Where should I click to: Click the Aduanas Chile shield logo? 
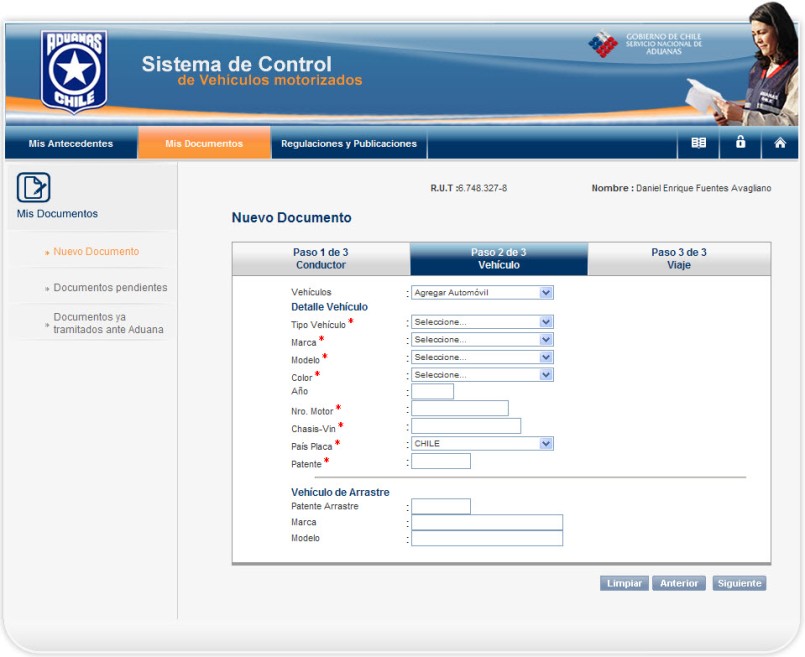pos(74,70)
